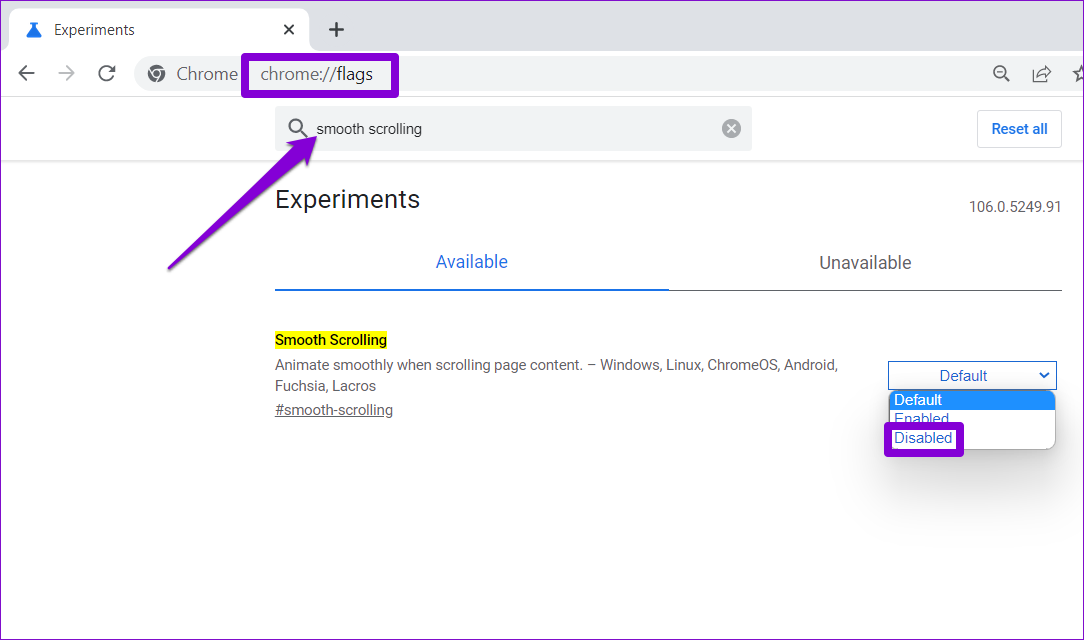Focus the chrome://flags address bar
Image resolution: width=1084 pixels, height=640 pixels.
click(x=317, y=74)
